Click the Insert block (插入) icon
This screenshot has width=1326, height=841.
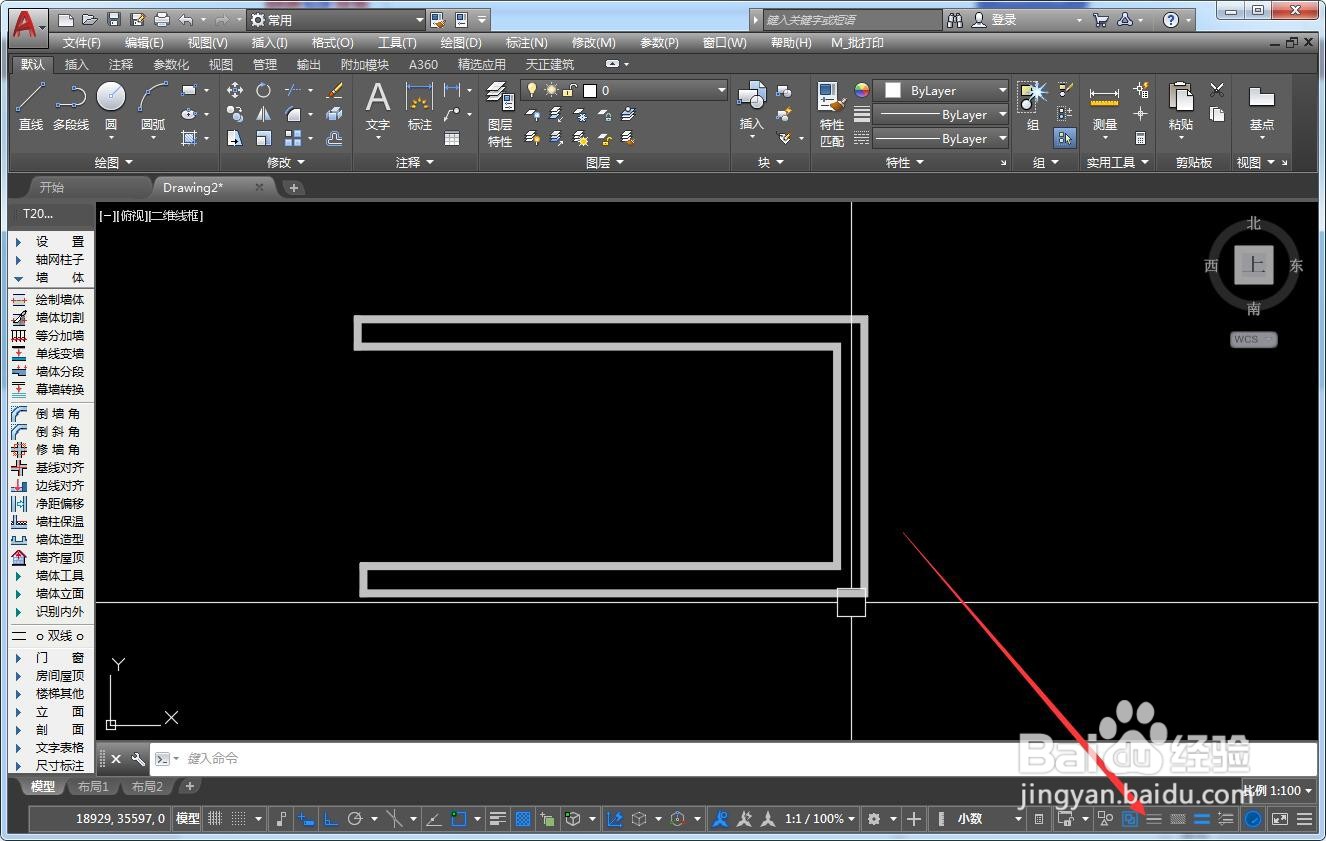click(x=751, y=108)
